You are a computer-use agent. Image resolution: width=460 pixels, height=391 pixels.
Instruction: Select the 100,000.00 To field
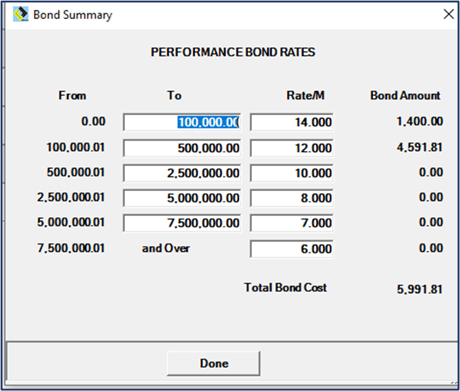tap(182, 122)
